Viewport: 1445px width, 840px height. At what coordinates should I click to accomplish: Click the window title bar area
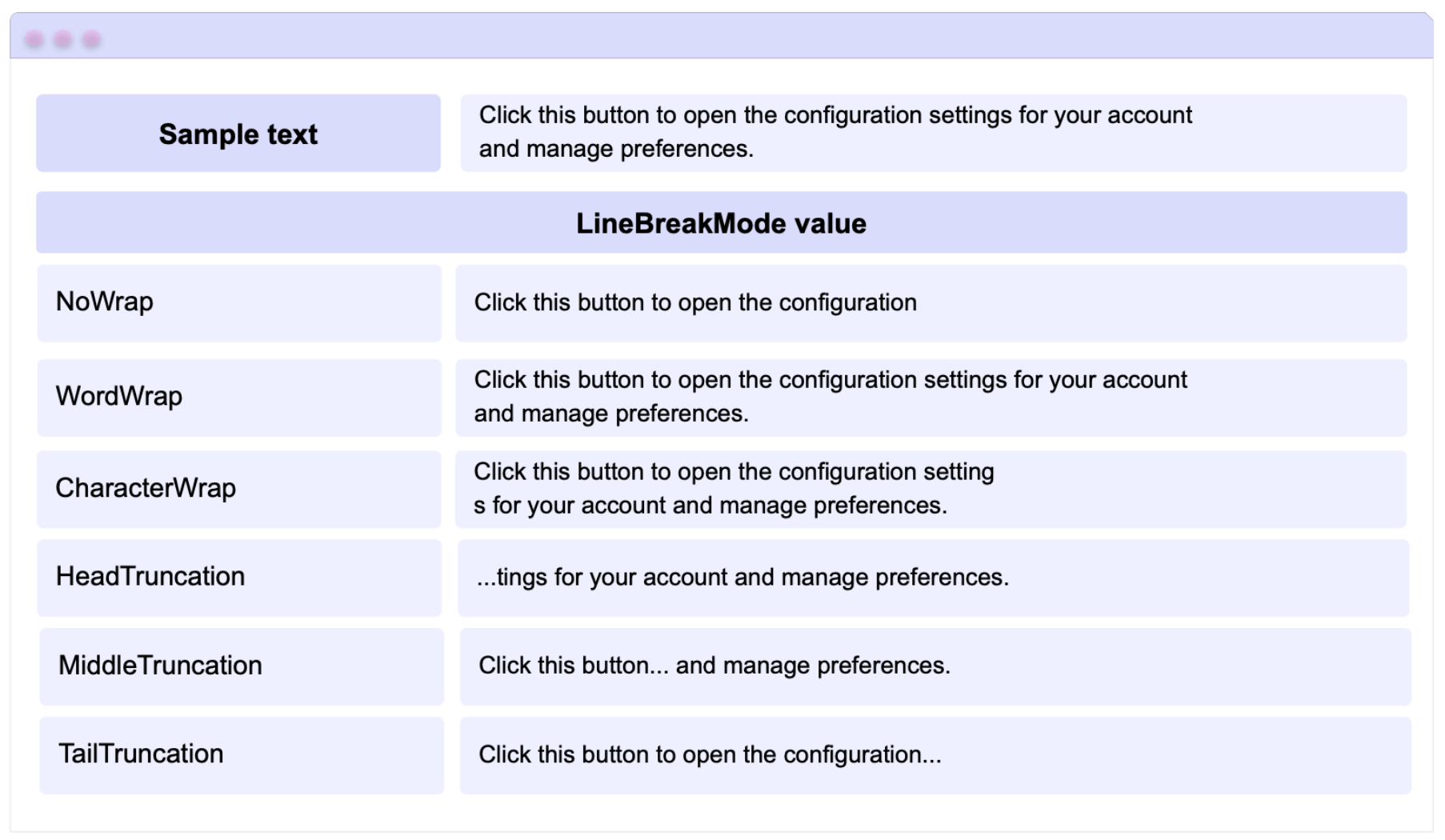coord(720,37)
